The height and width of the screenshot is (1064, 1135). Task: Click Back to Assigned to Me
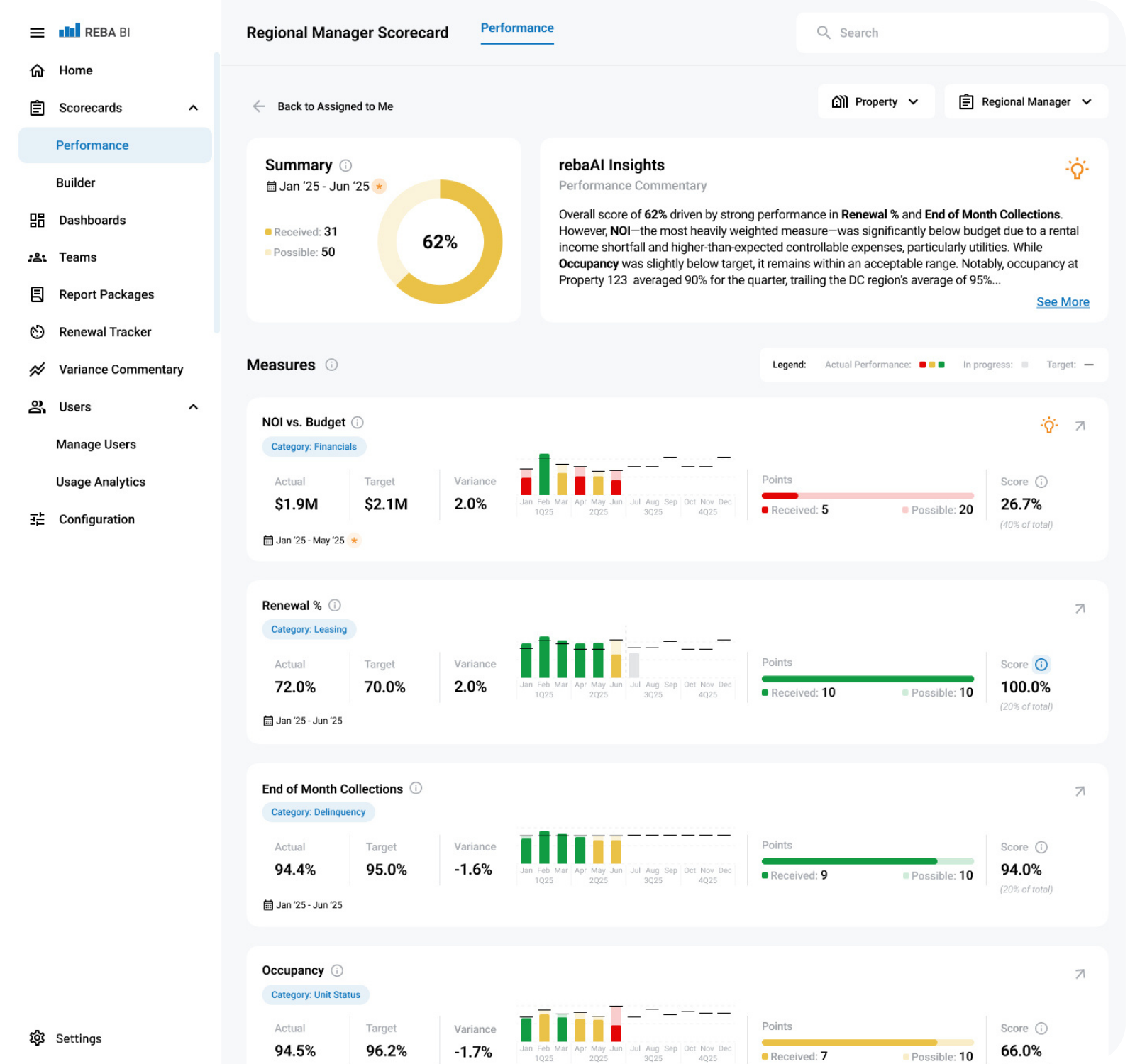[x=335, y=106]
